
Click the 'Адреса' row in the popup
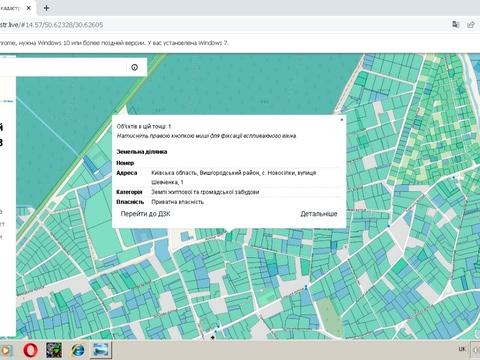(230, 177)
